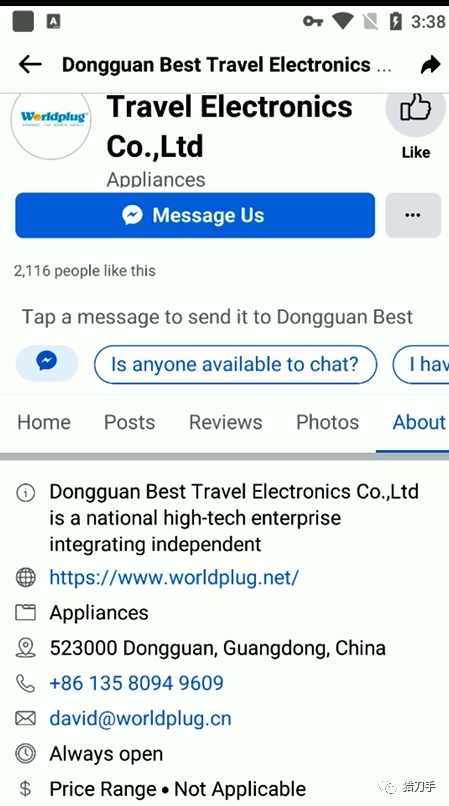Send "Is anyone available to chat?" message
The width and height of the screenshot is (449, 806).
235,364
